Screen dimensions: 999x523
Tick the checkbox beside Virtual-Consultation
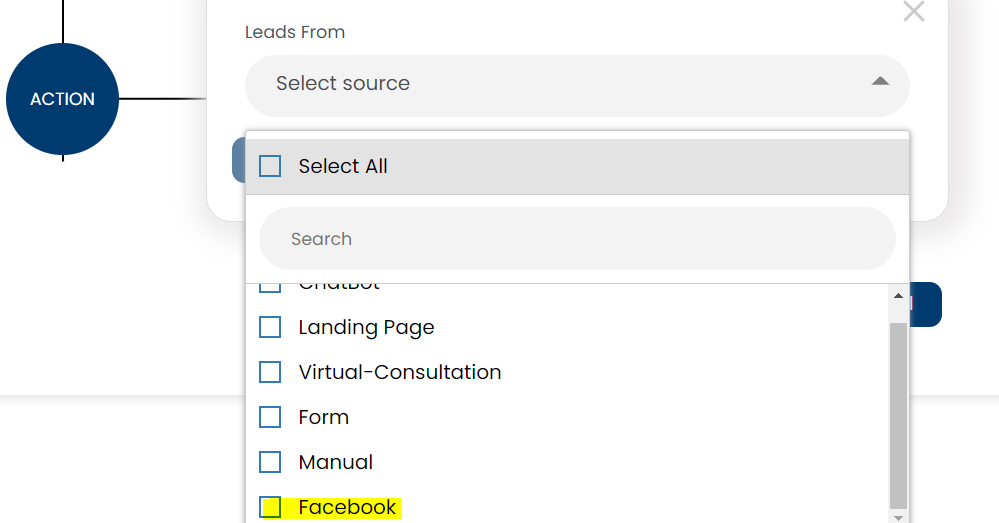270,372
